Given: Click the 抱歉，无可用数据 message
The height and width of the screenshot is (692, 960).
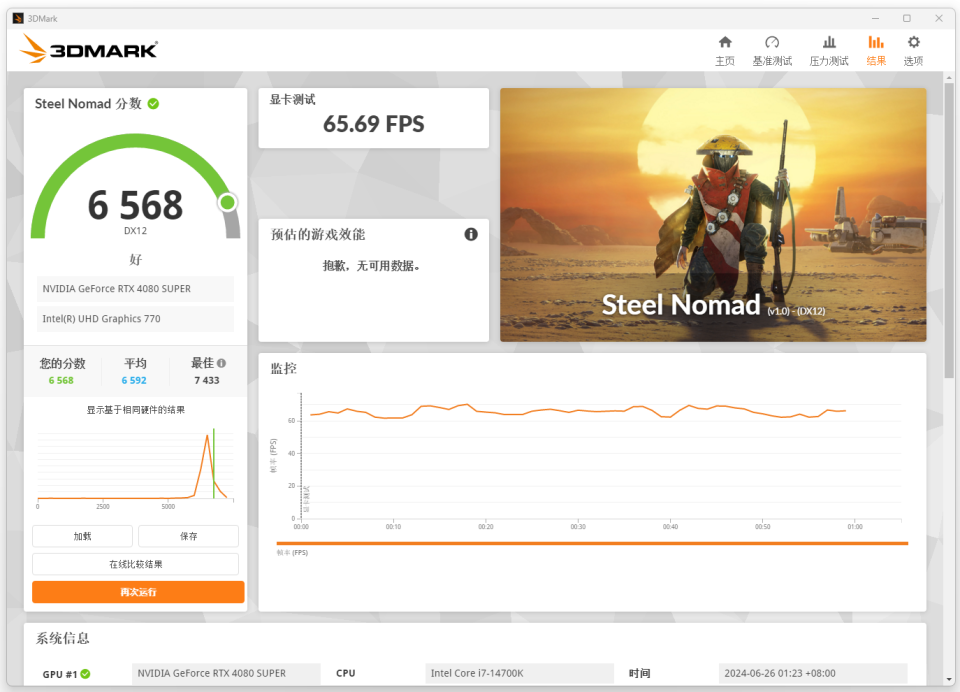Looking at the screenshot, I should 371,266.
